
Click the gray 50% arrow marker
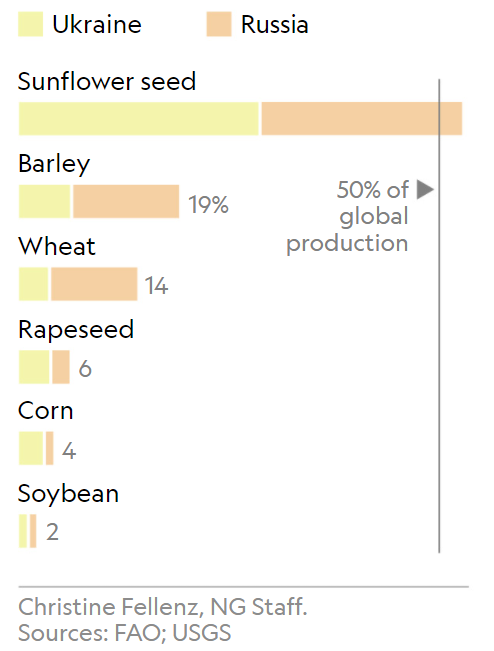[x=425, y=189]
